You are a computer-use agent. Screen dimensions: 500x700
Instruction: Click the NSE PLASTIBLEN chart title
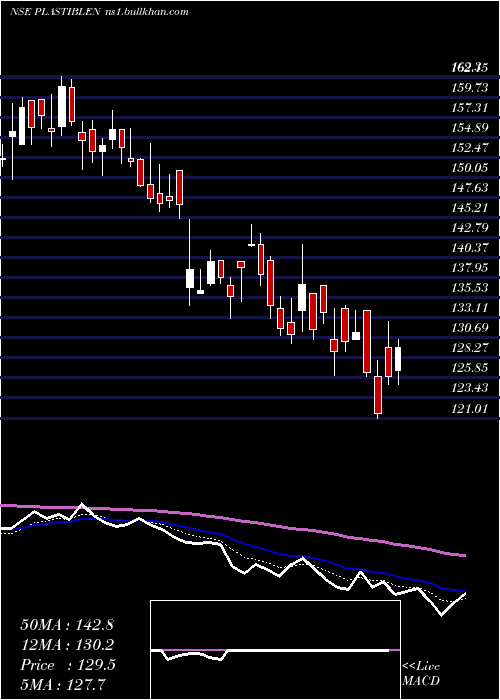(x=54, y=12)
